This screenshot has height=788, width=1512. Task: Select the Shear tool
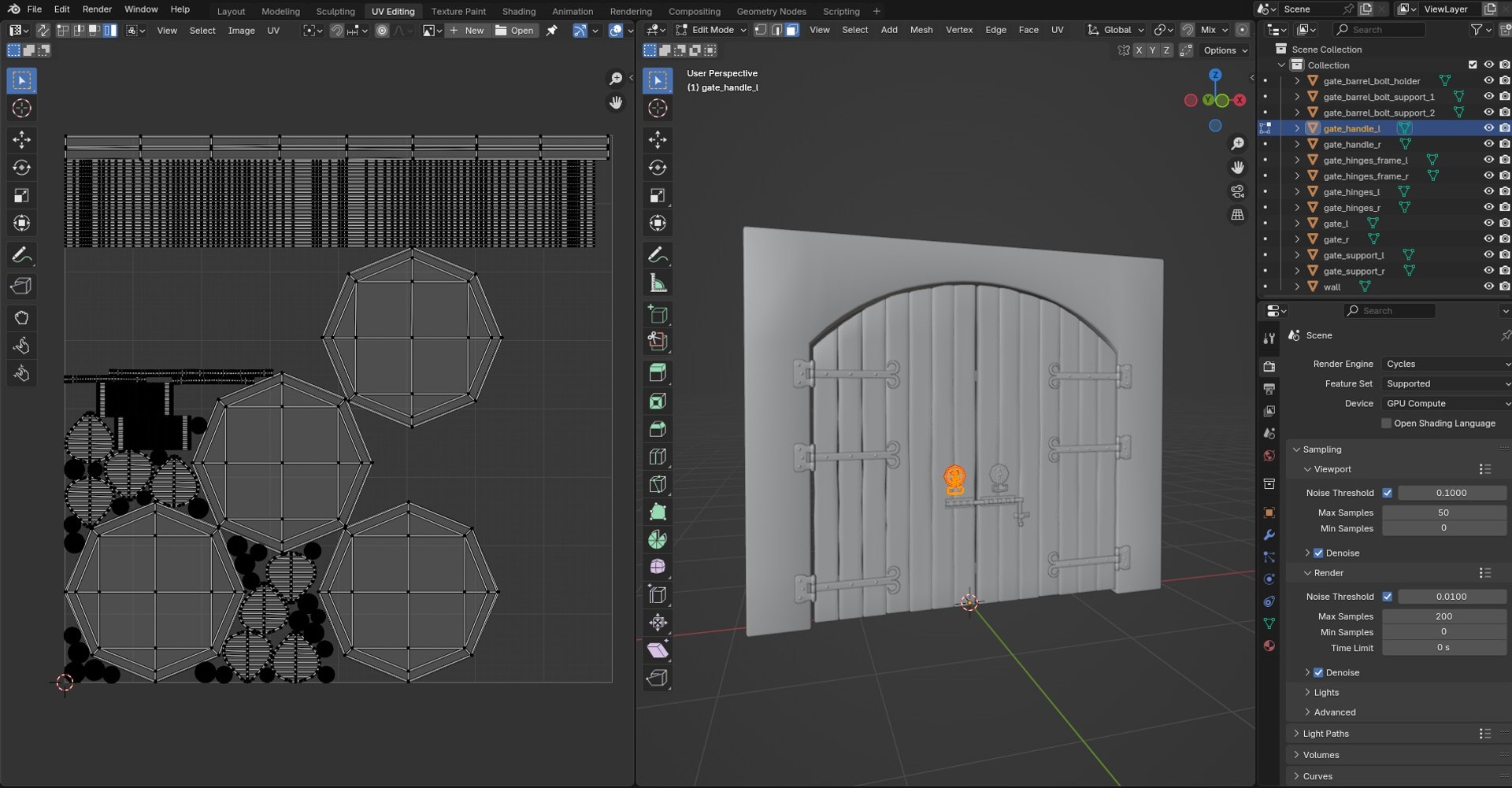pos(658,650)
